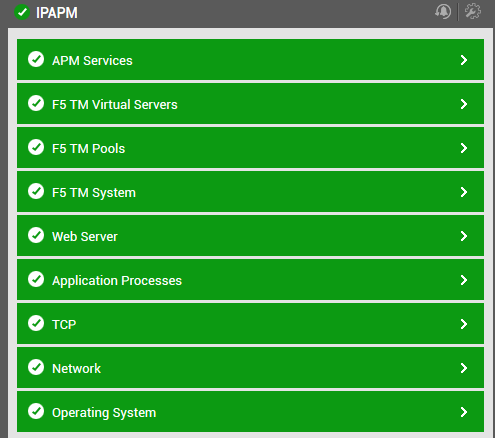
Task: Click the IPAPM title text
Action: [57, 13]
